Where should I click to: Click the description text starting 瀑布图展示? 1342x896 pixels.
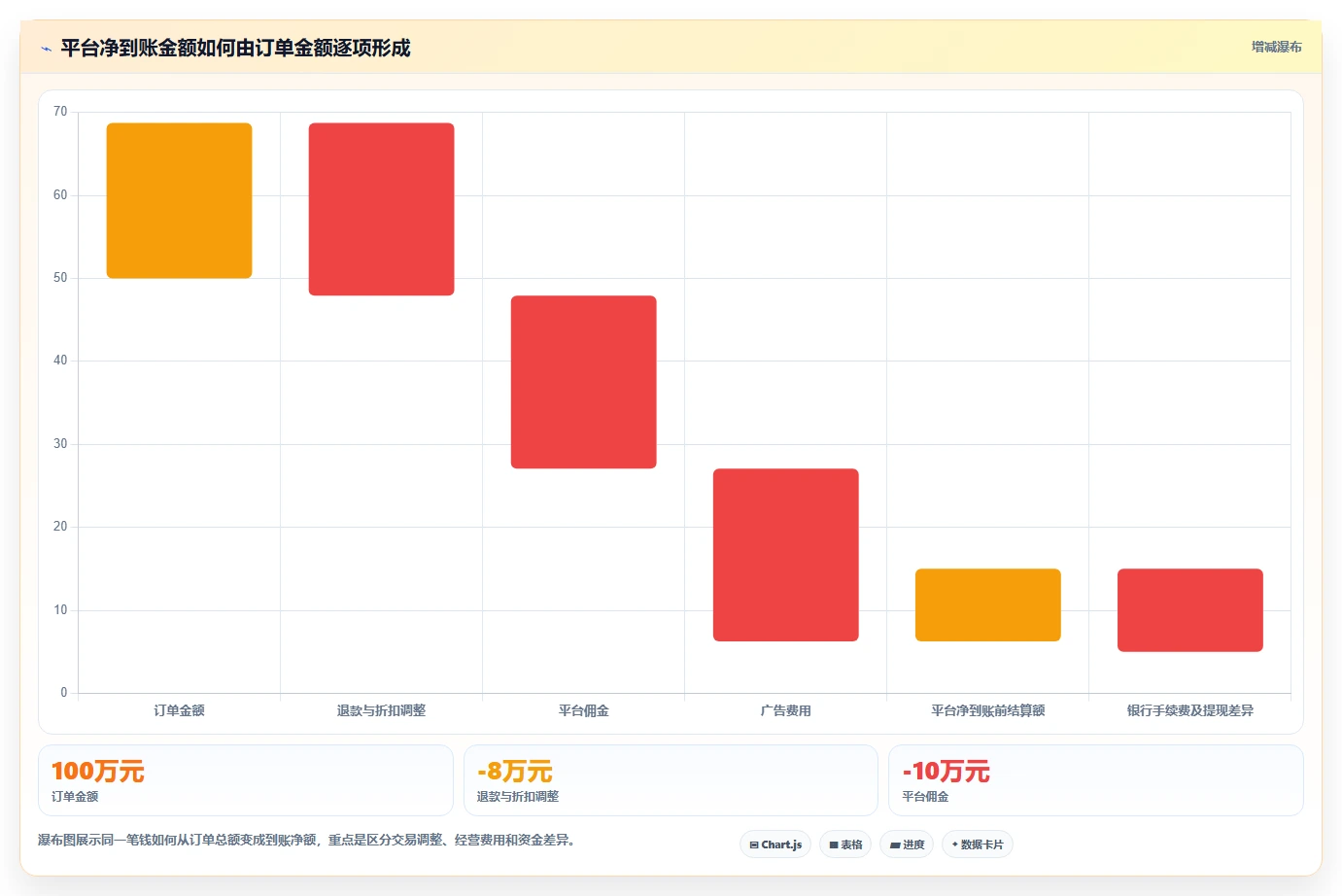pos(307,840)
